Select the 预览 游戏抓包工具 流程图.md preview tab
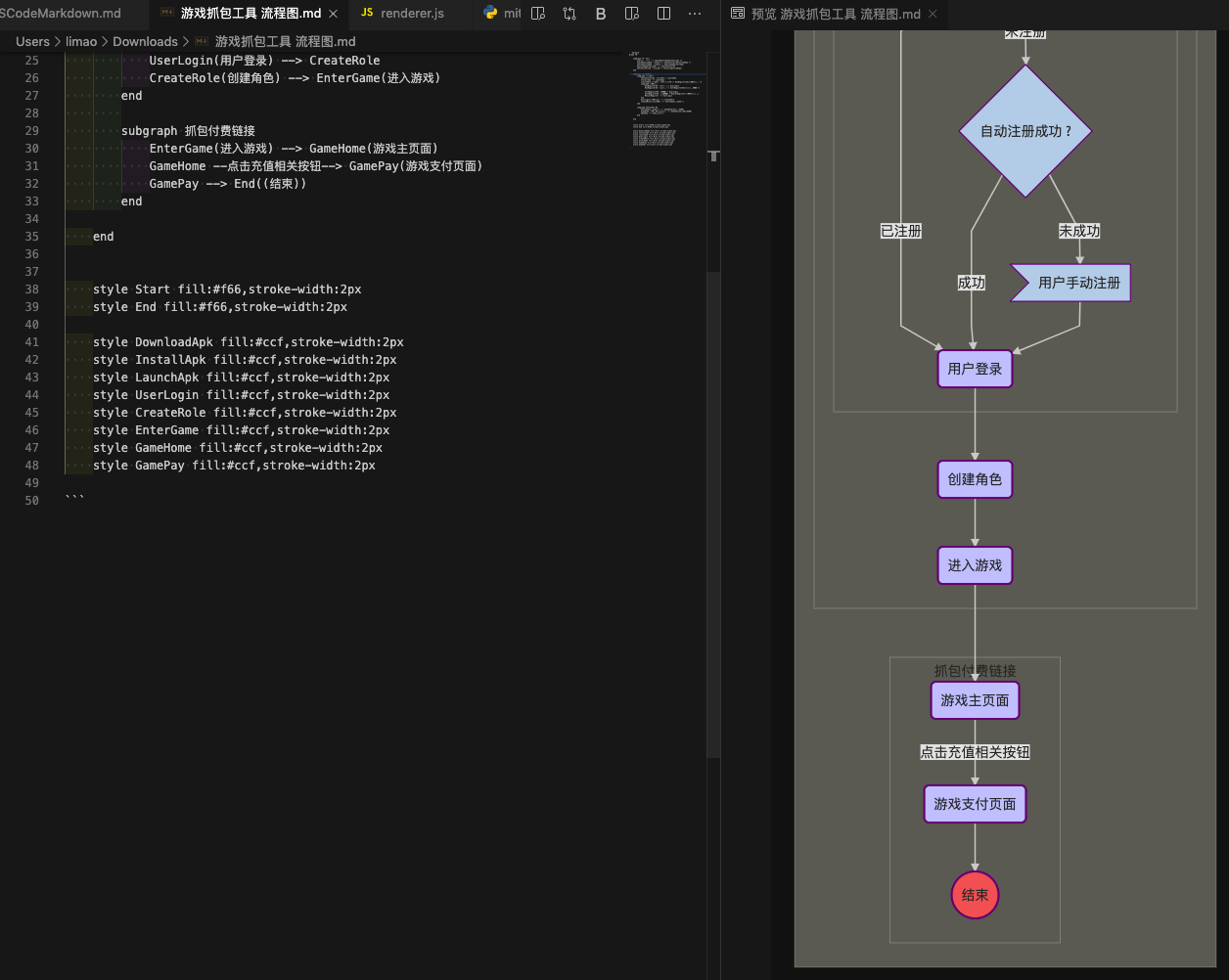Screen dimensions: 1229x980 pyautogui.click(x=835, y=14)
